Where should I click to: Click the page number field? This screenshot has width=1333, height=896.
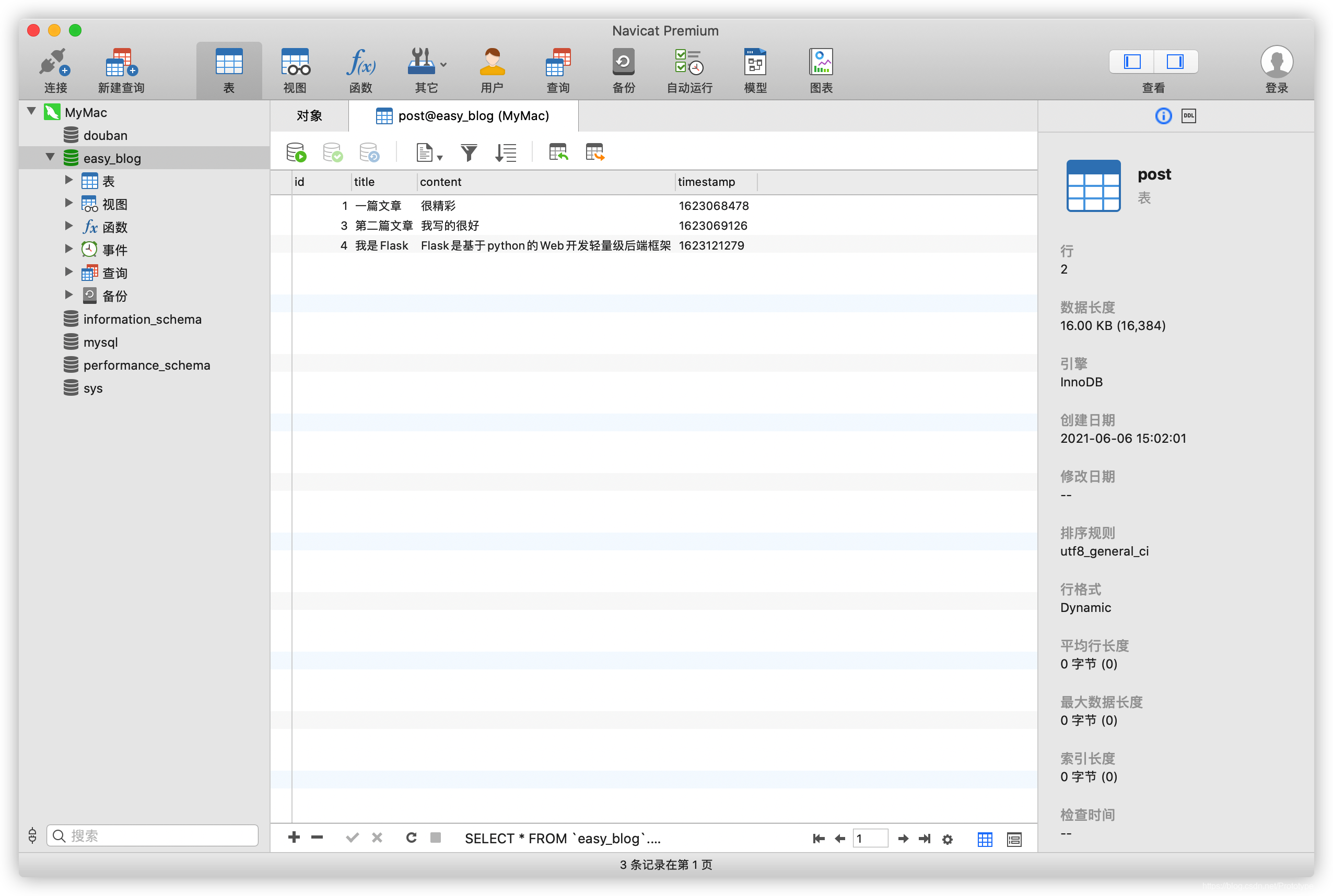point(870,839)
